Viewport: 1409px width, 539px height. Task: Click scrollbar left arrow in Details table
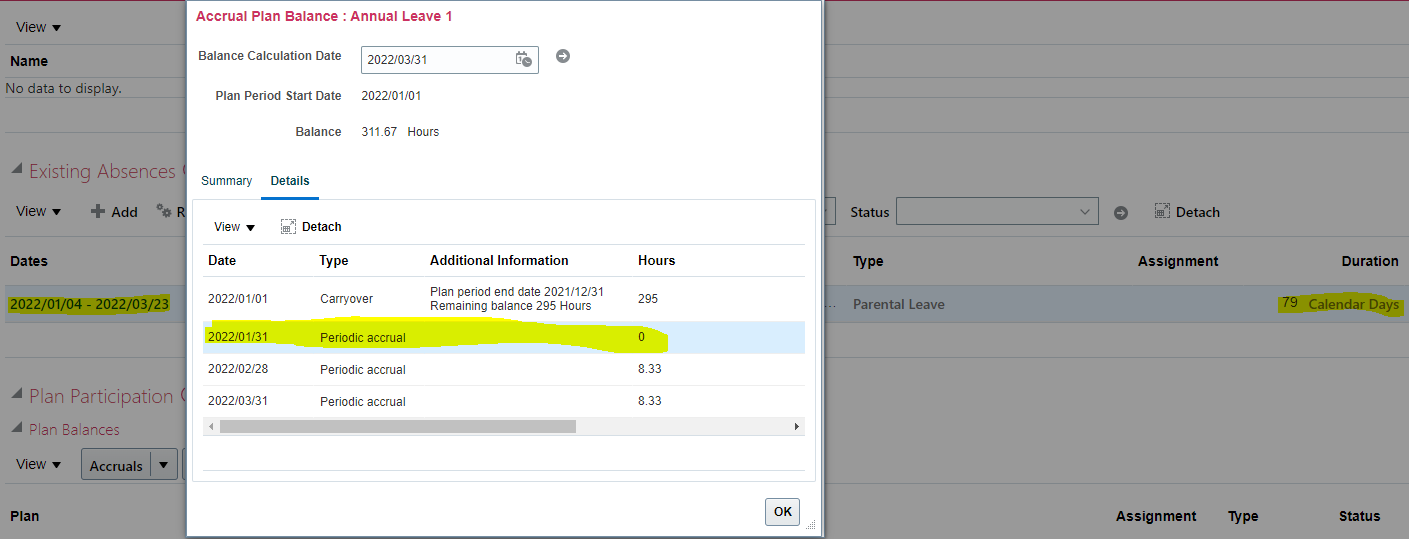point(210,426)
